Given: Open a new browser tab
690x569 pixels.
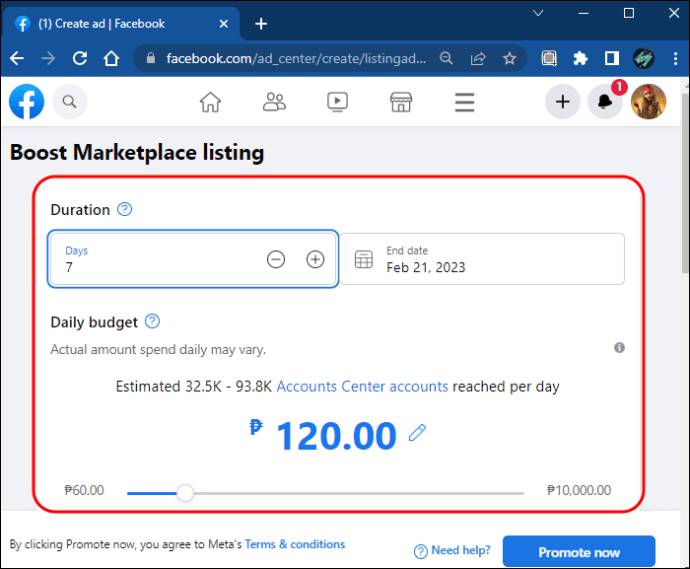Looking at the screenshot, I should point(261,24).
